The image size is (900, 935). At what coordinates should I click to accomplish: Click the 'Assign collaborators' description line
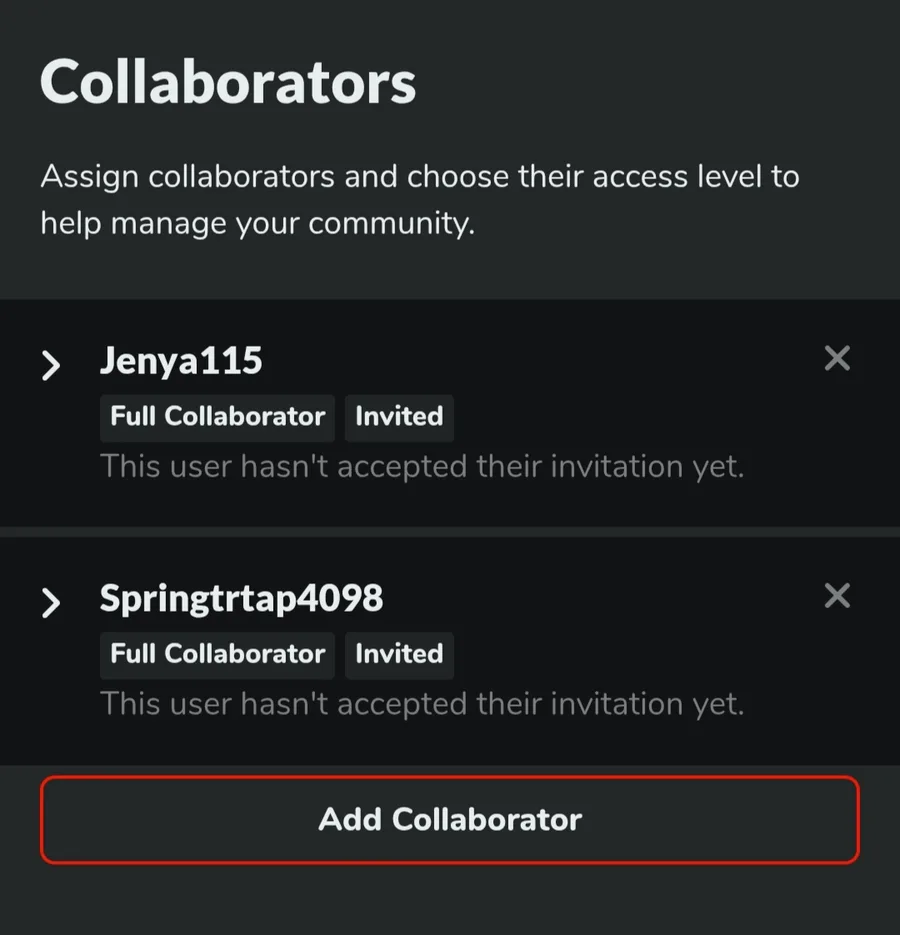[x=420, y=178]
